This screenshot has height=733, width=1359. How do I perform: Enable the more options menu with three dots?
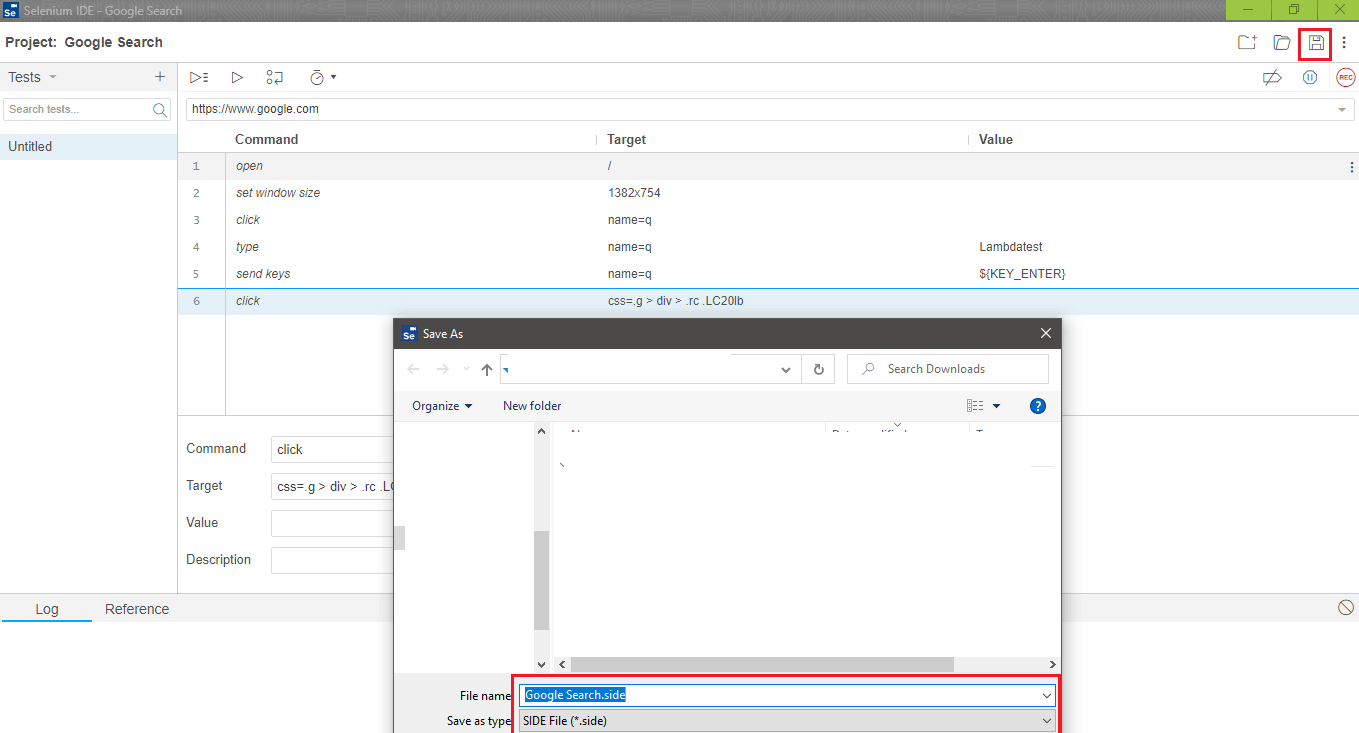(x=1345, y=43)
